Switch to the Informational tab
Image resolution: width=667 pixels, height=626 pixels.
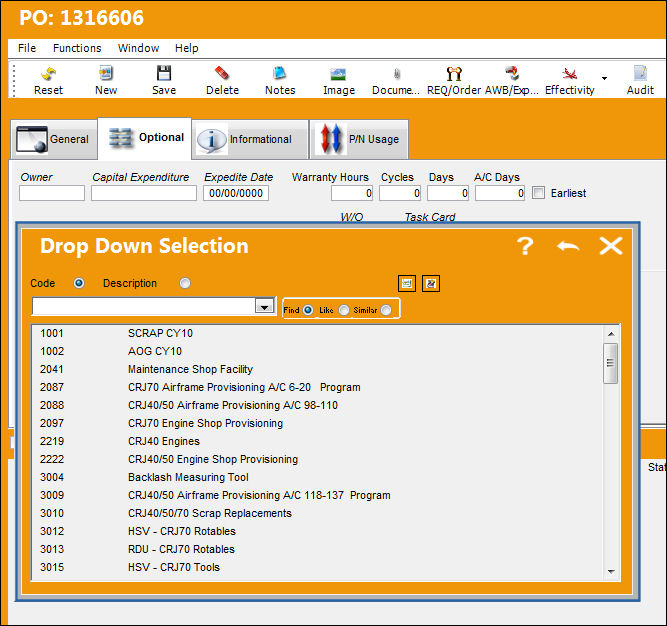[x=250, y=139]
